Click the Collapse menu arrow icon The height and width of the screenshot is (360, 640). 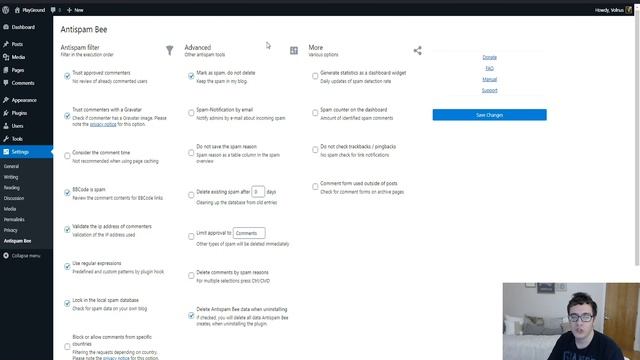pos(6,256)
